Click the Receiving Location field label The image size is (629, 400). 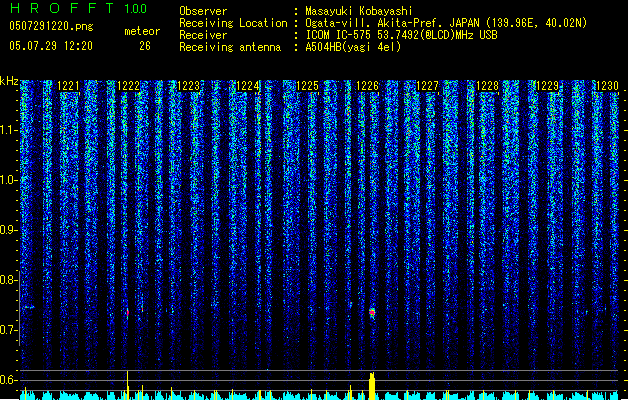[233, 23]
